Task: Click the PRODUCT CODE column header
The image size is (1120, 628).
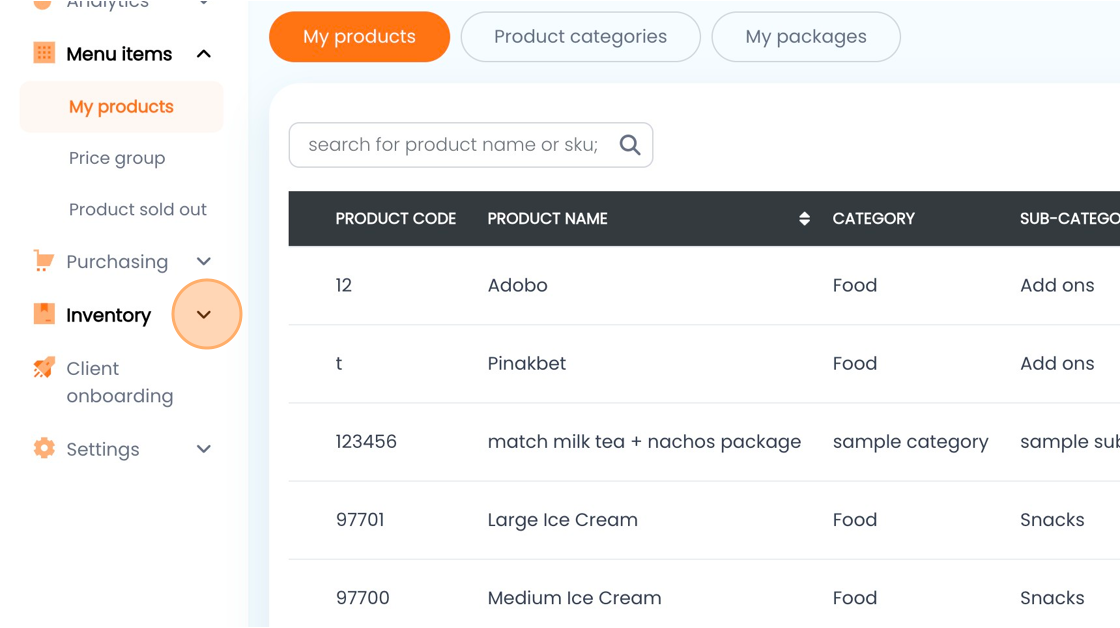Action: tap(396, 219)
